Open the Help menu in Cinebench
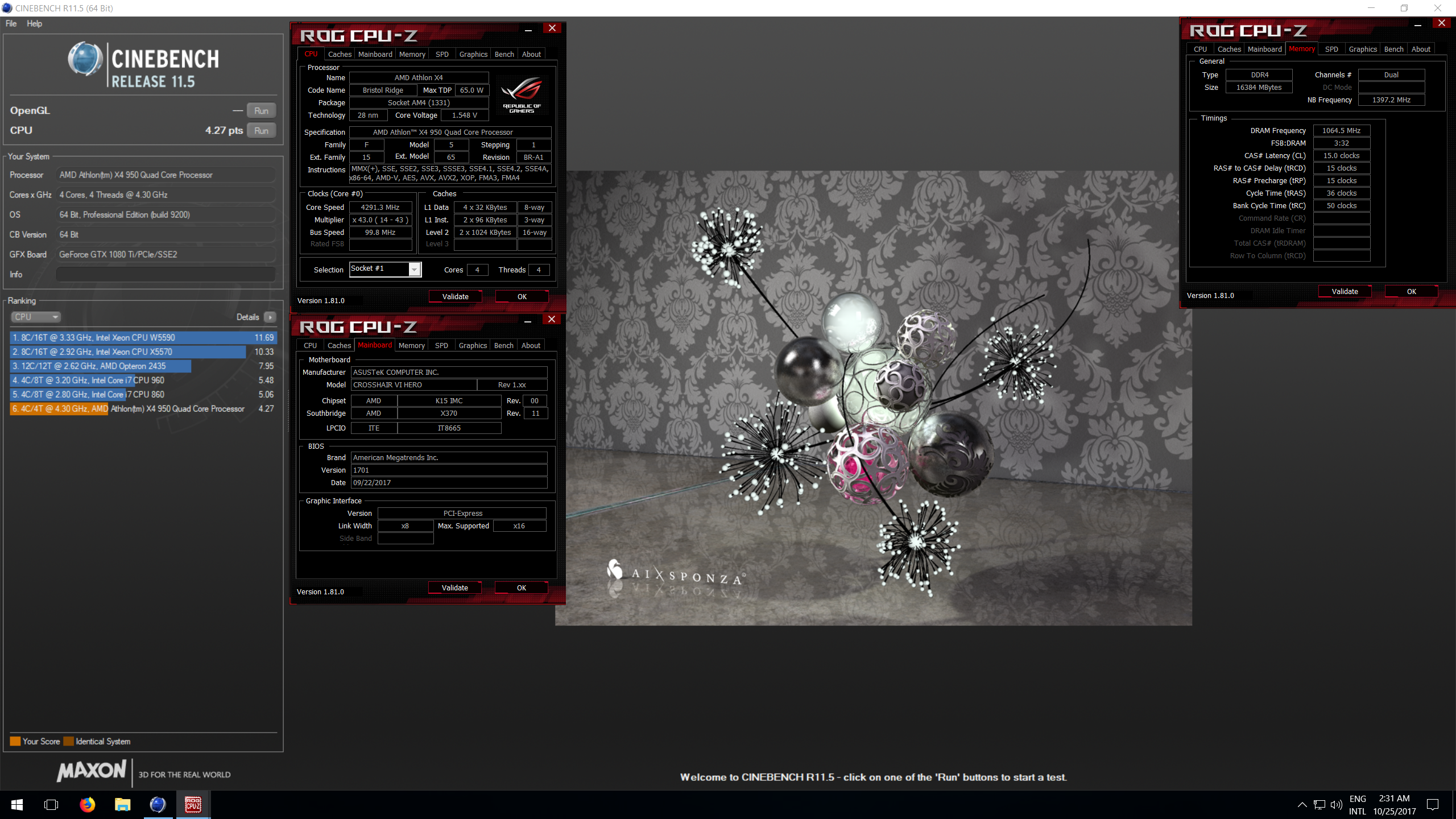This screenshot has width=1456, height=819. pyautogui.click(x=34, y=23)
